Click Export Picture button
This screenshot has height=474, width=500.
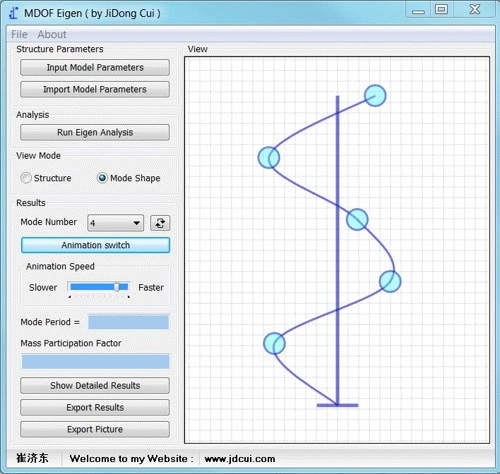pos(95,429)
